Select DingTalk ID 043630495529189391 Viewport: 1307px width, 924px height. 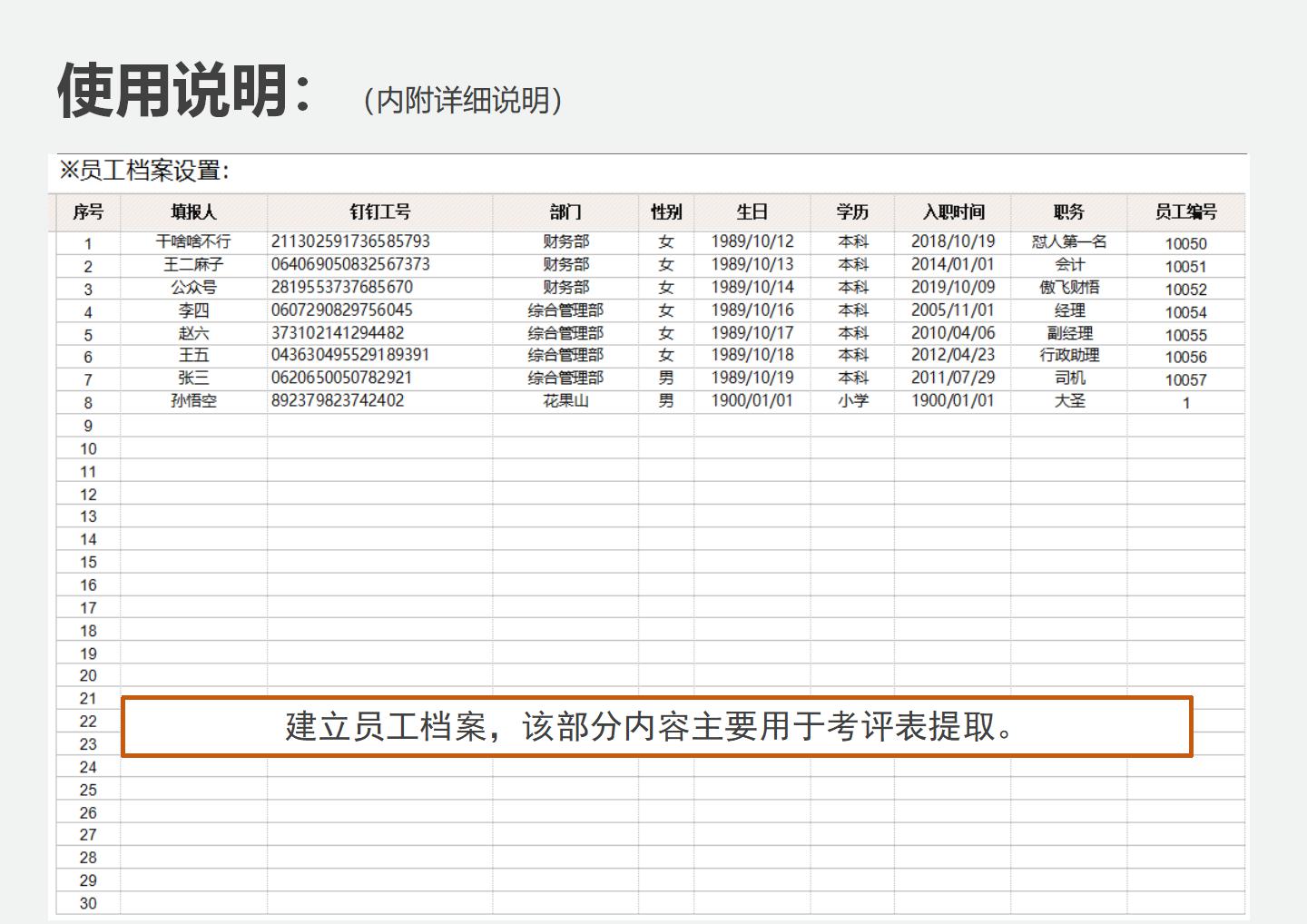pos(350,355)
